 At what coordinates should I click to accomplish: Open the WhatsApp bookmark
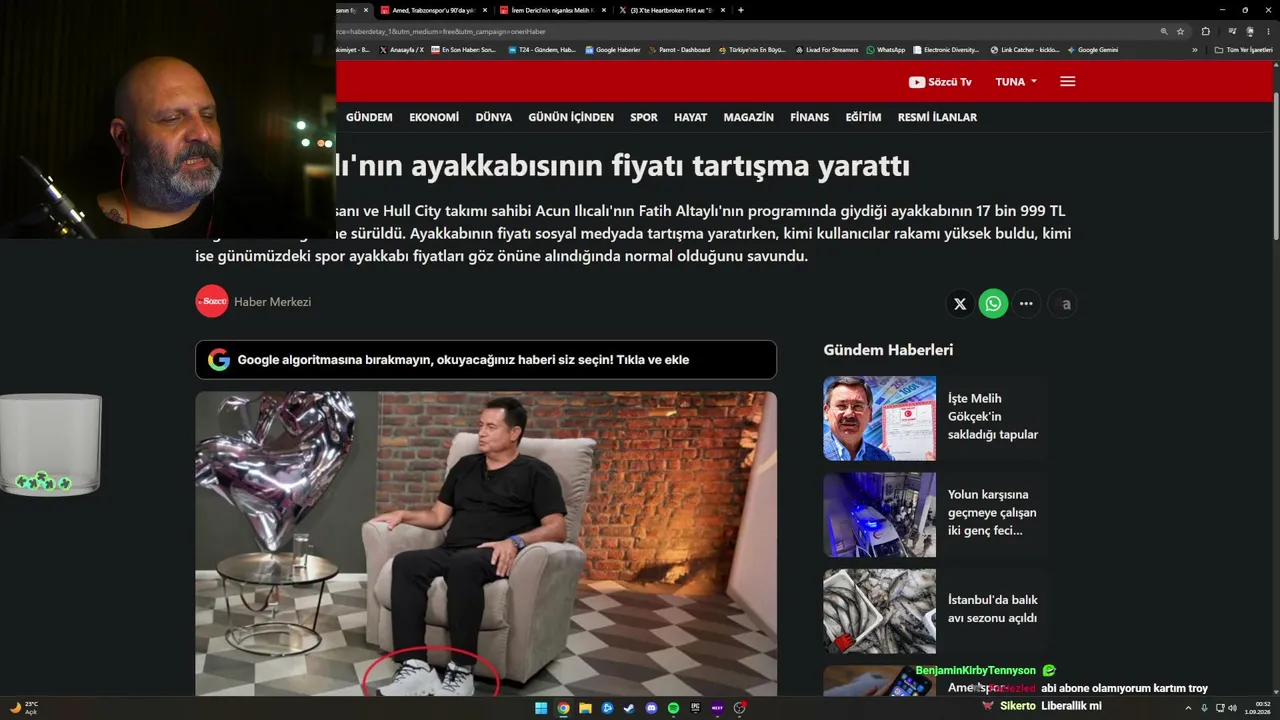(x=886, y=50)
